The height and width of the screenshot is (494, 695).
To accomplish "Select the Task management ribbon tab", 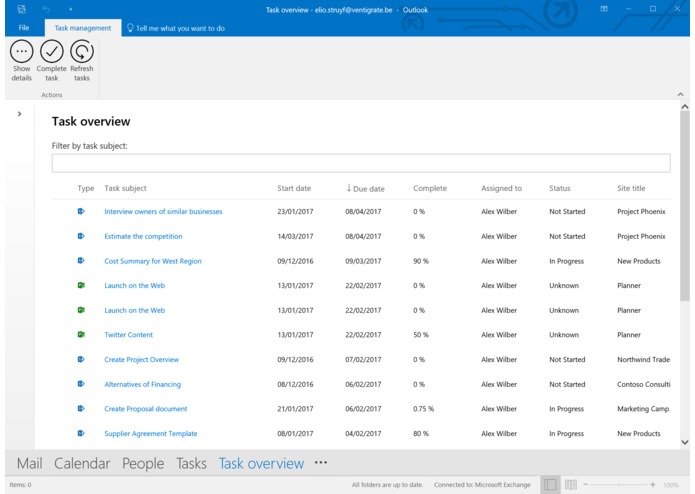I will (x=83, y=28).
